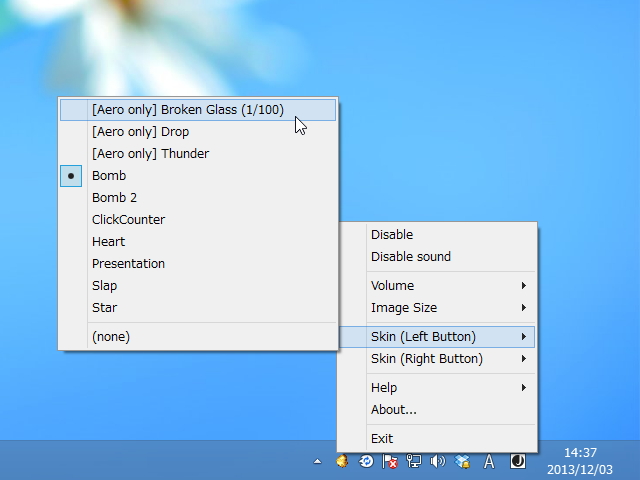Expand the Volume submenu
The height and width of the screenshot is (480, 640).
tap(437, 286)
